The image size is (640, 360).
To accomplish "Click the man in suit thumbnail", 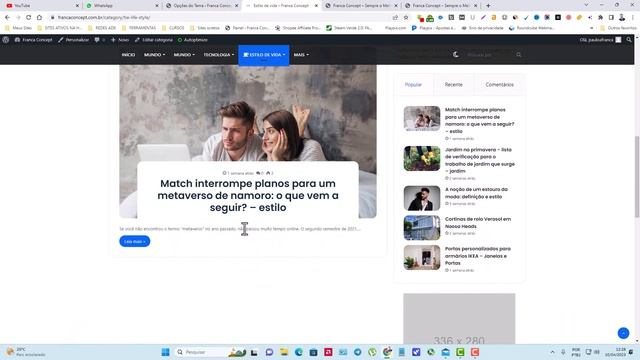I will (422, 198).
